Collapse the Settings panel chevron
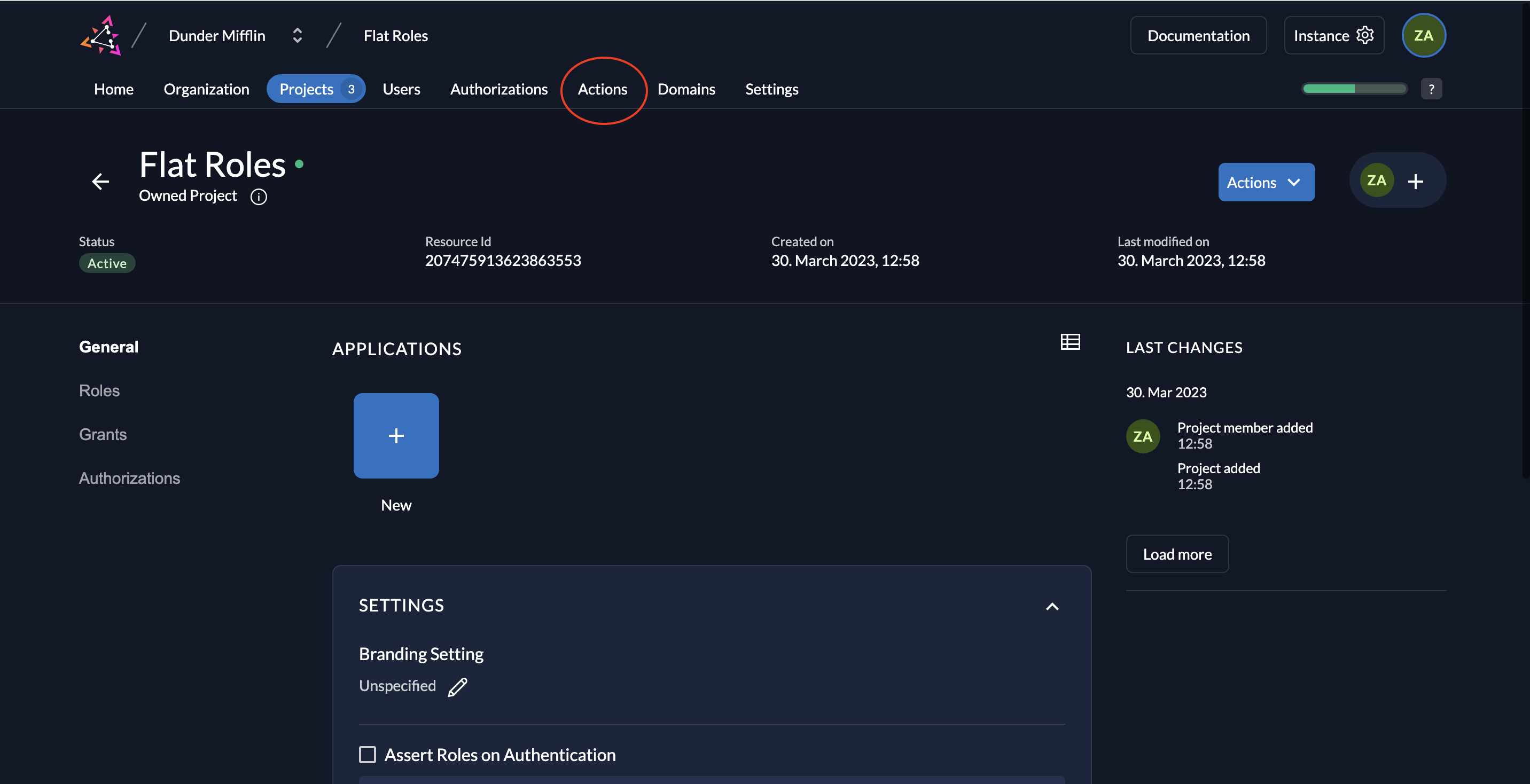Screen dimensions: 1530x784 1052,606
